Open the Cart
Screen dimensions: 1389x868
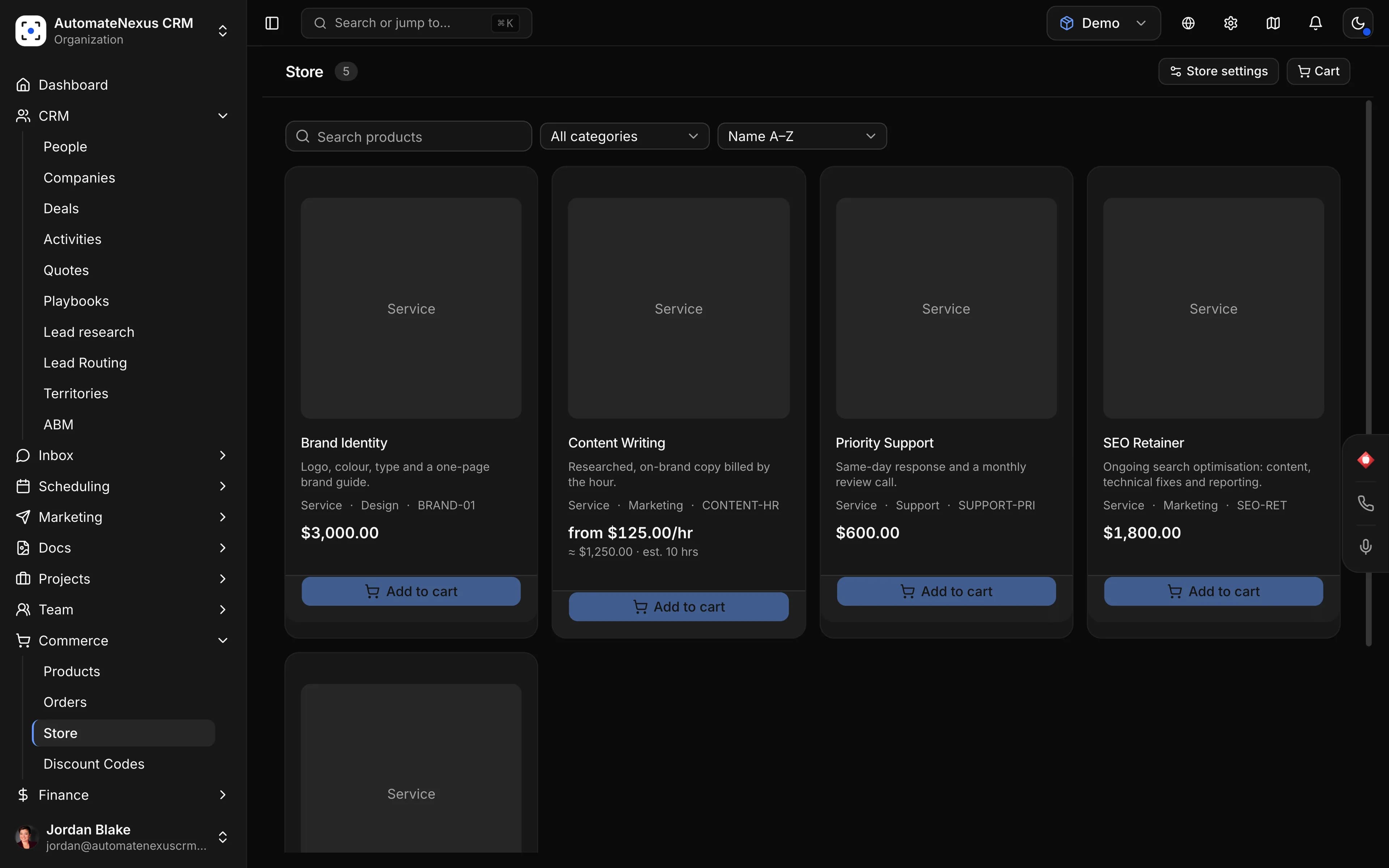point(1318,71)
